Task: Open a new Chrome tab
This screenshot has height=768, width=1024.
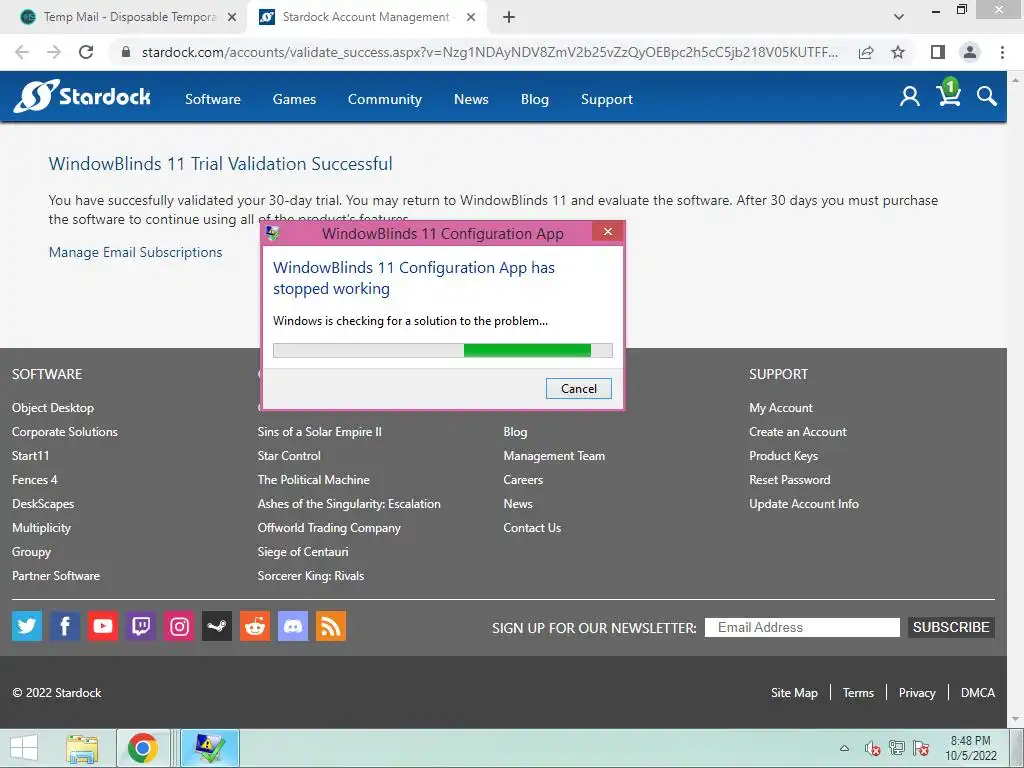Action: click(x=509, y=17)
